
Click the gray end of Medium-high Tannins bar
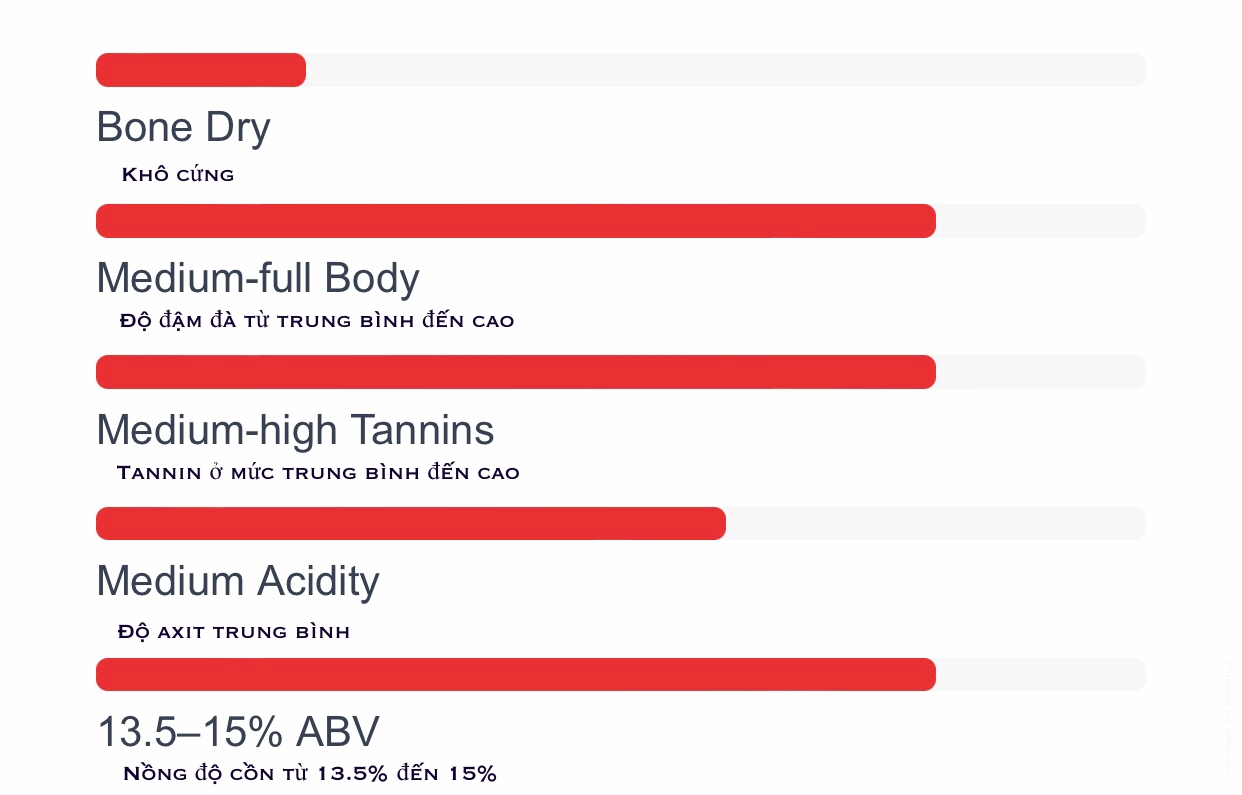(1040, 372)
